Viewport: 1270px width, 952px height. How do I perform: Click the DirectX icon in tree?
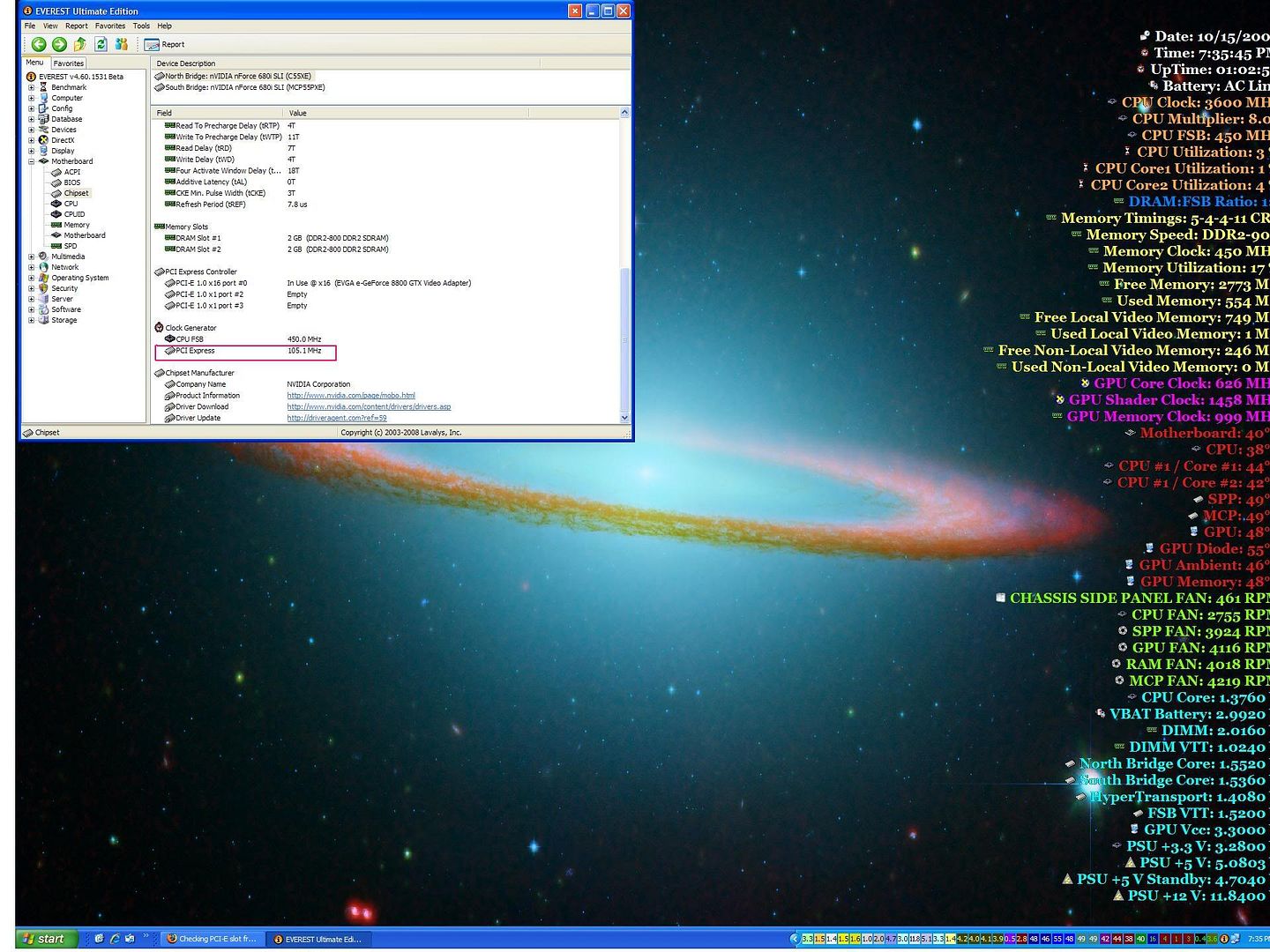[x=43, y=140]
